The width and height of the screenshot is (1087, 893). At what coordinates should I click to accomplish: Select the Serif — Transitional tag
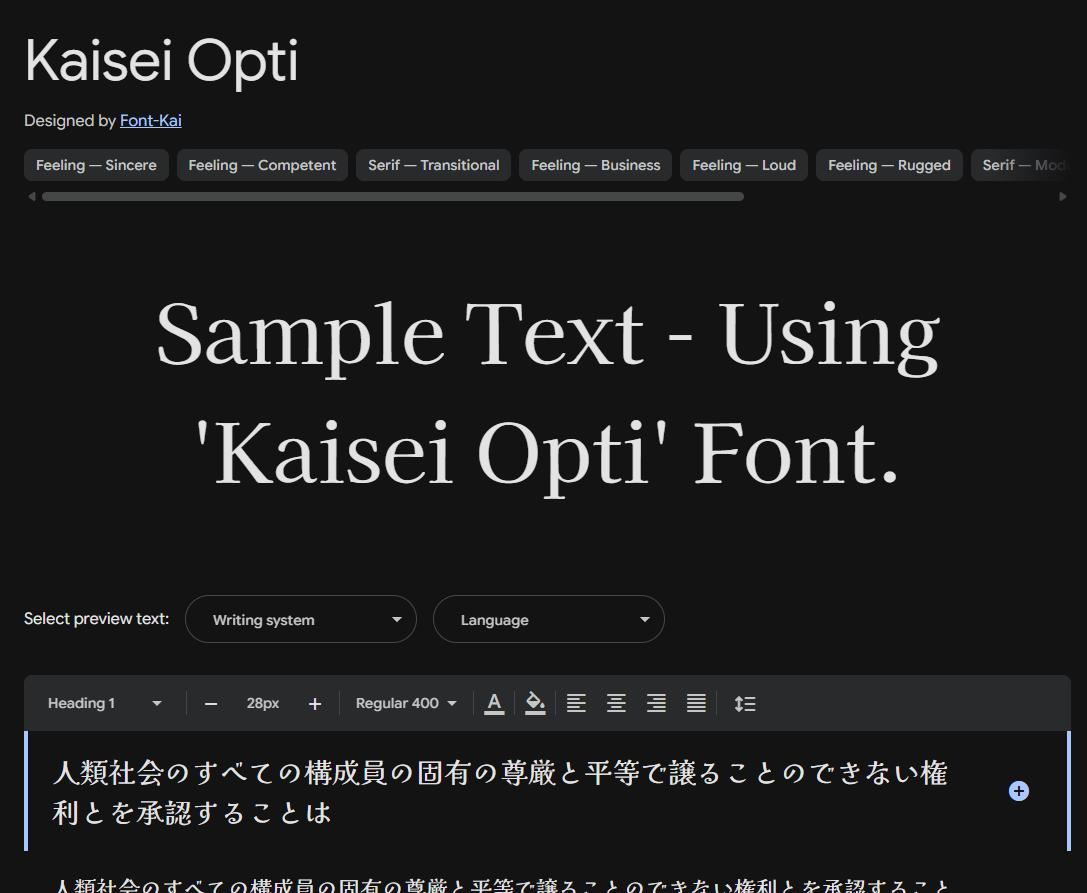pyautogui.click(x=433, y=165)
